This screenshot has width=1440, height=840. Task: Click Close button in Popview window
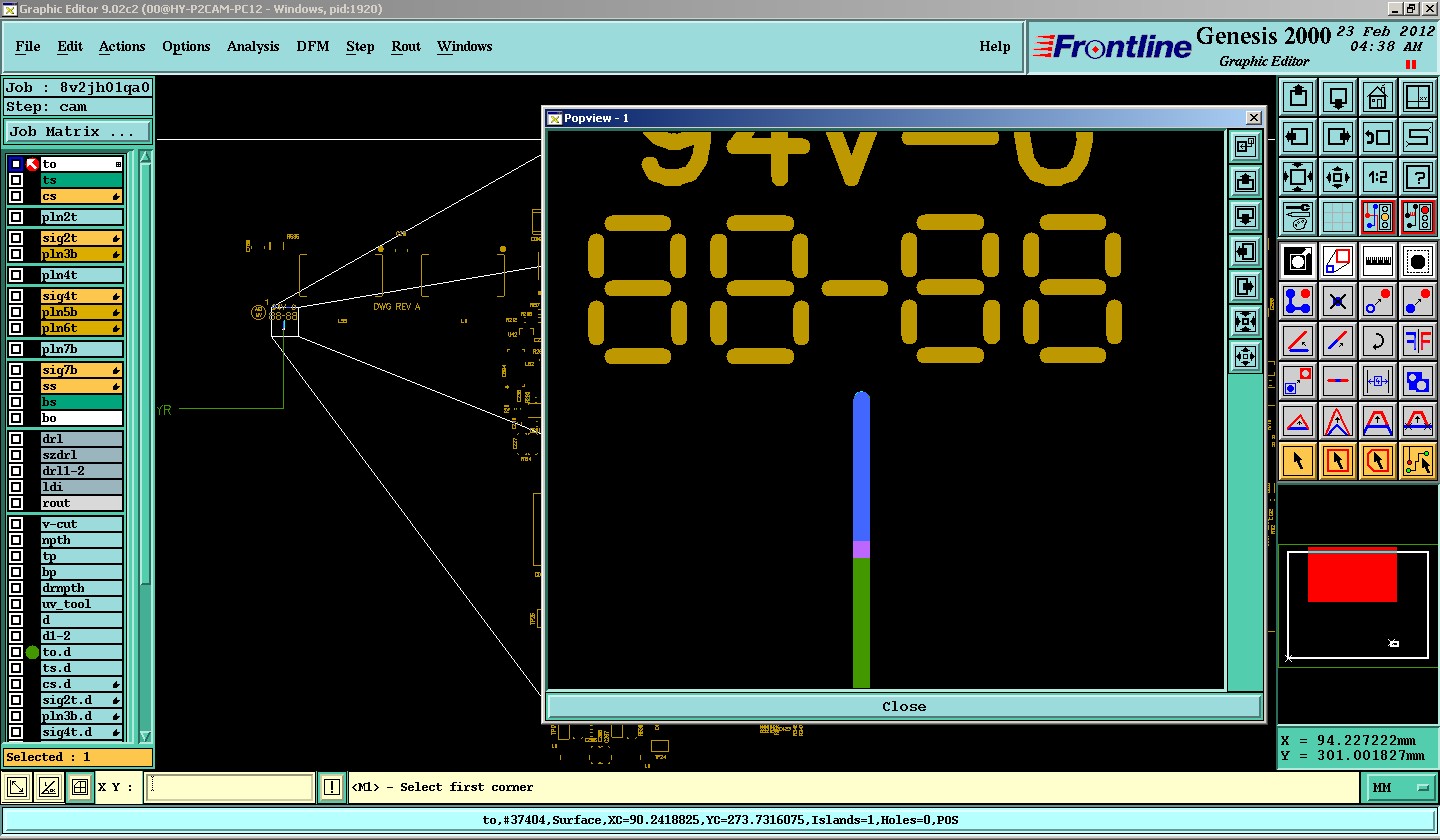(x=904, y=706)
